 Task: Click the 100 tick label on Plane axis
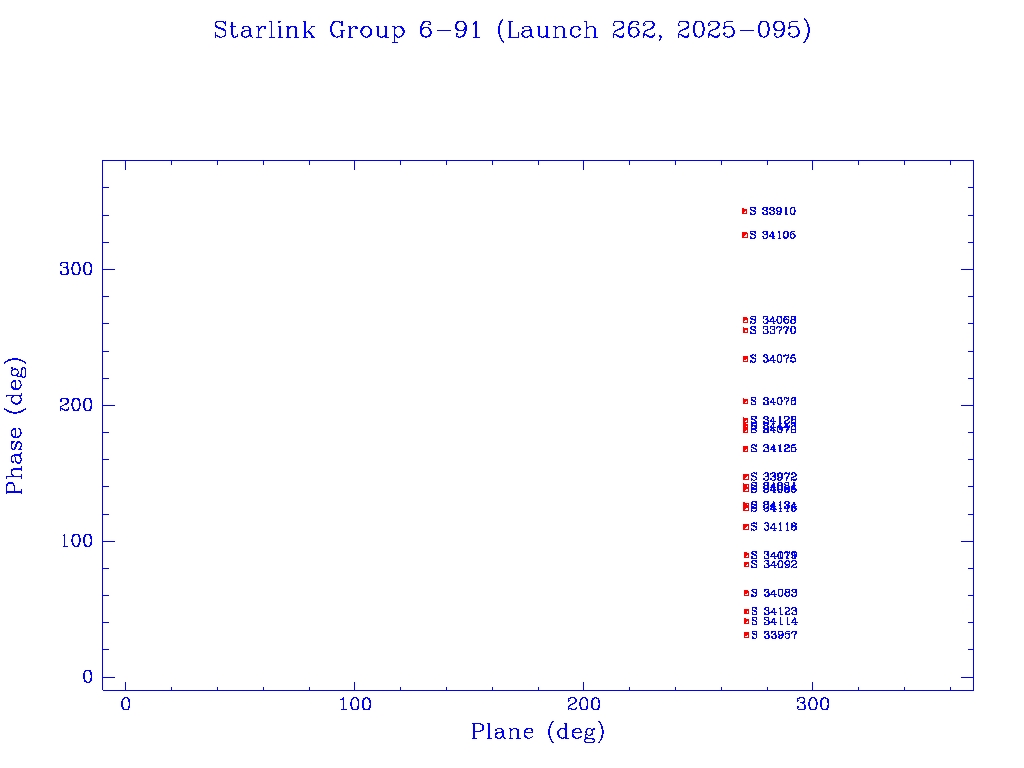355,704
